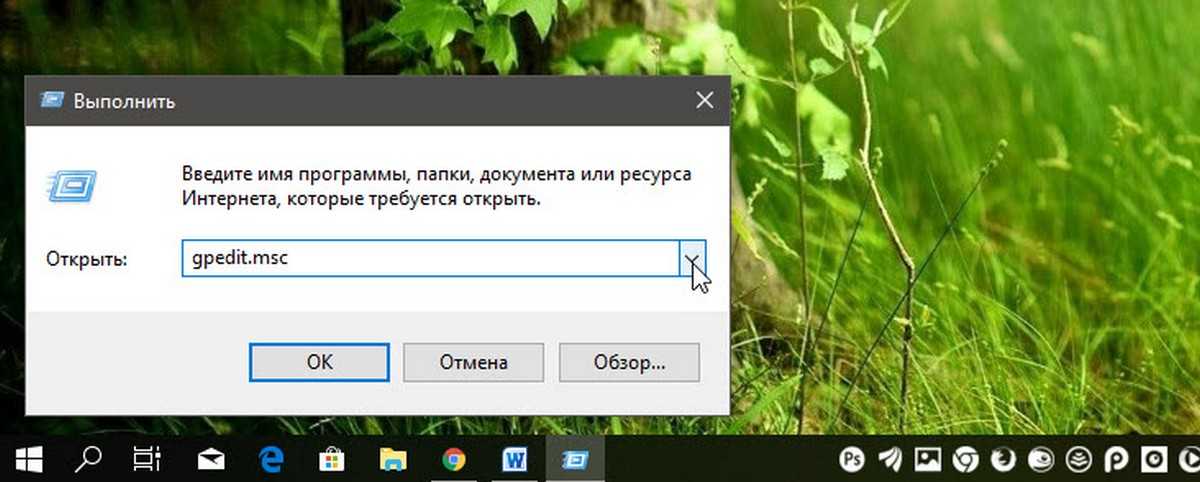Screen dimensions: 1200x482
Task: Click the white Firefox icon on right
Action: coord(1003,460)
